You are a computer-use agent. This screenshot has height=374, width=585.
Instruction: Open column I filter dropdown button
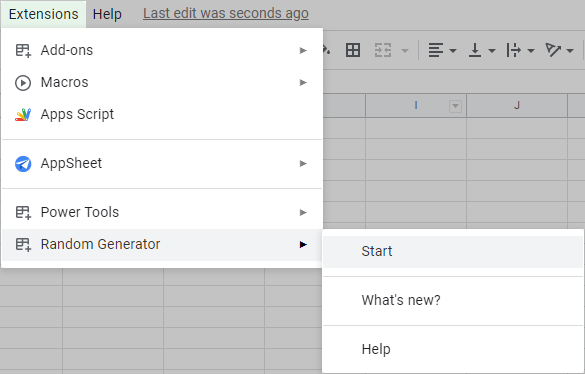coord(455,106)
